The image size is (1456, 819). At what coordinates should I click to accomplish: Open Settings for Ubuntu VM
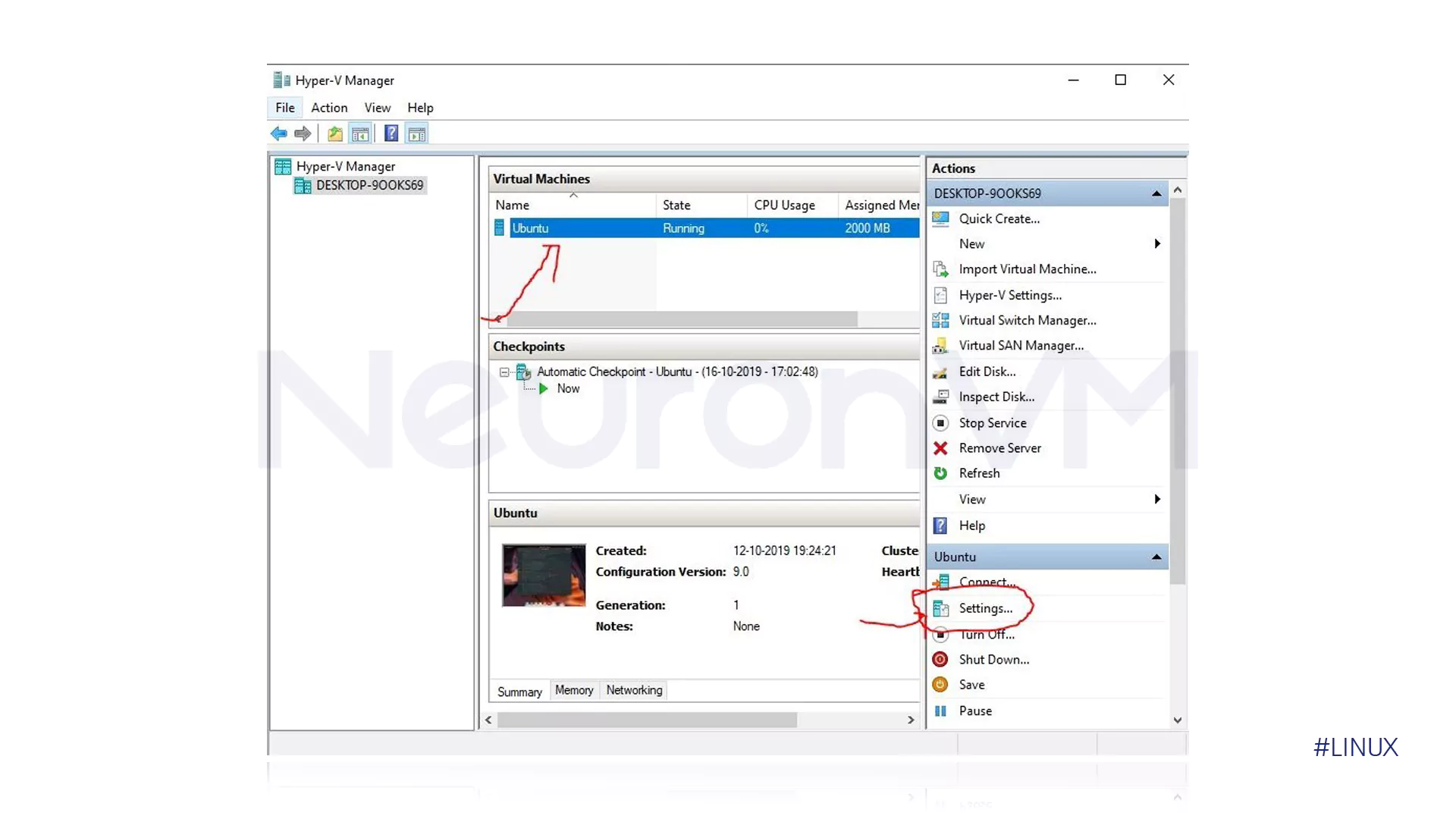(985, 608)
